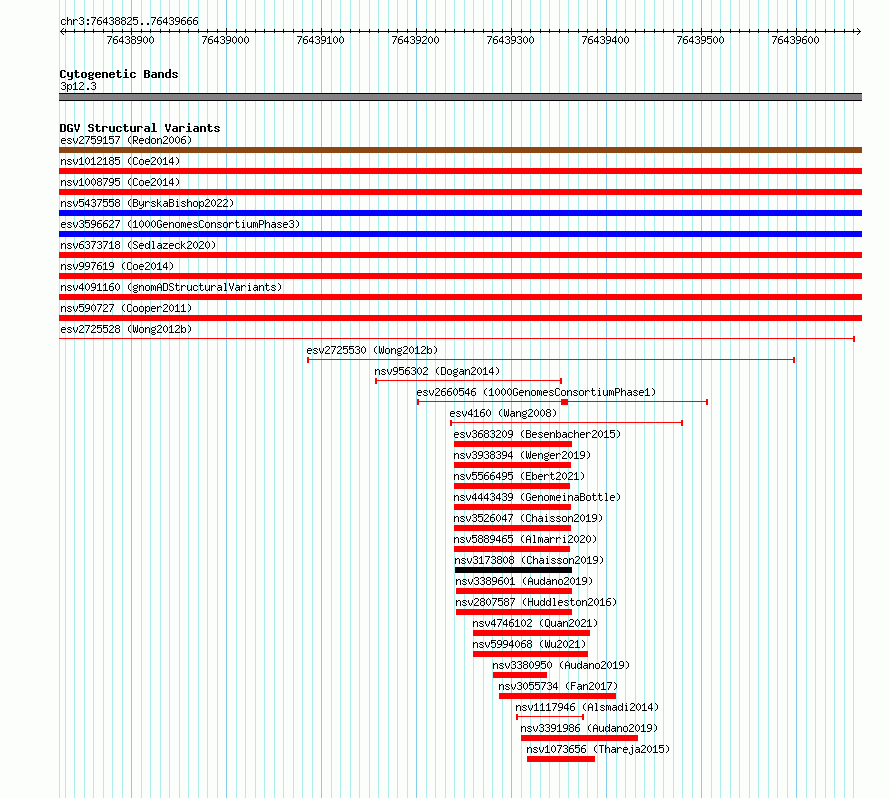
Task: Click the DGV Structural Variants track title
Action: tap(140, 128)
